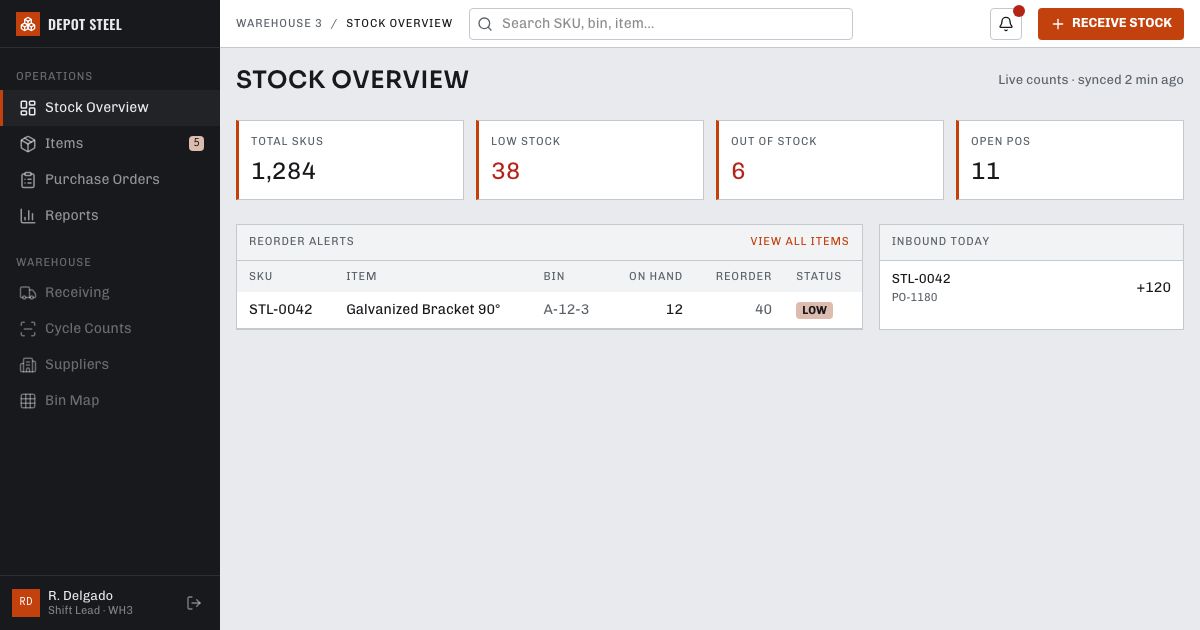Open notifications bell

(1006, 24)
